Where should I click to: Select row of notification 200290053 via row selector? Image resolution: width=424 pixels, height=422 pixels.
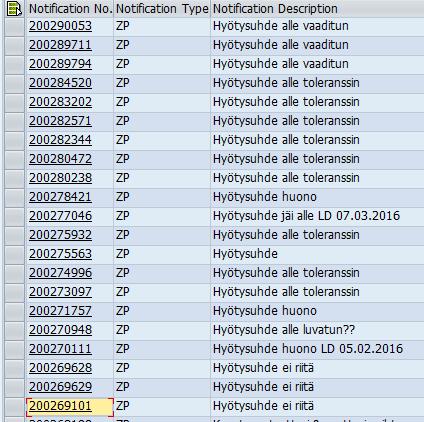point(15,26)
